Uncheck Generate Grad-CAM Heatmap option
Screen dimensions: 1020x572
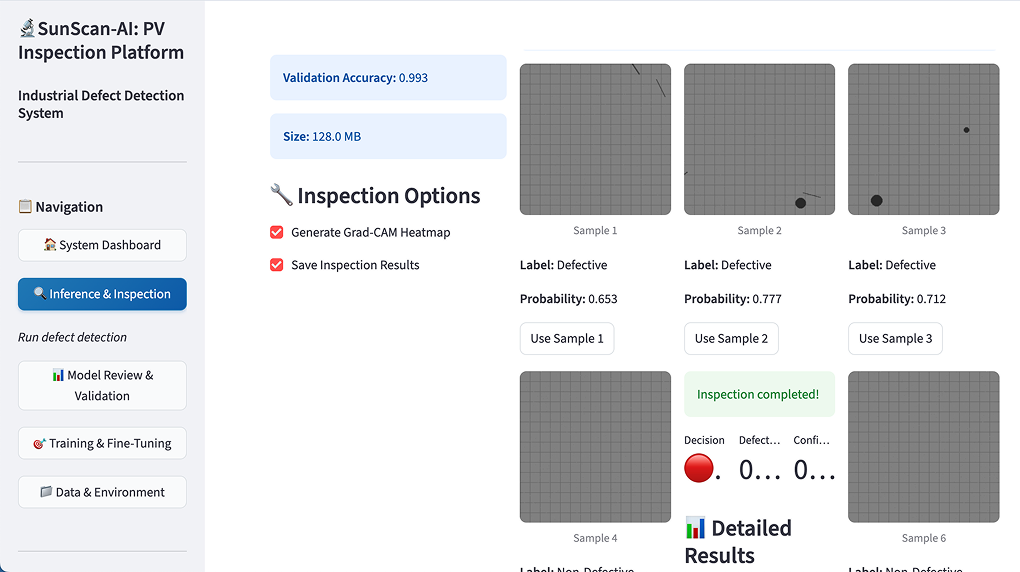click(277, 232)
